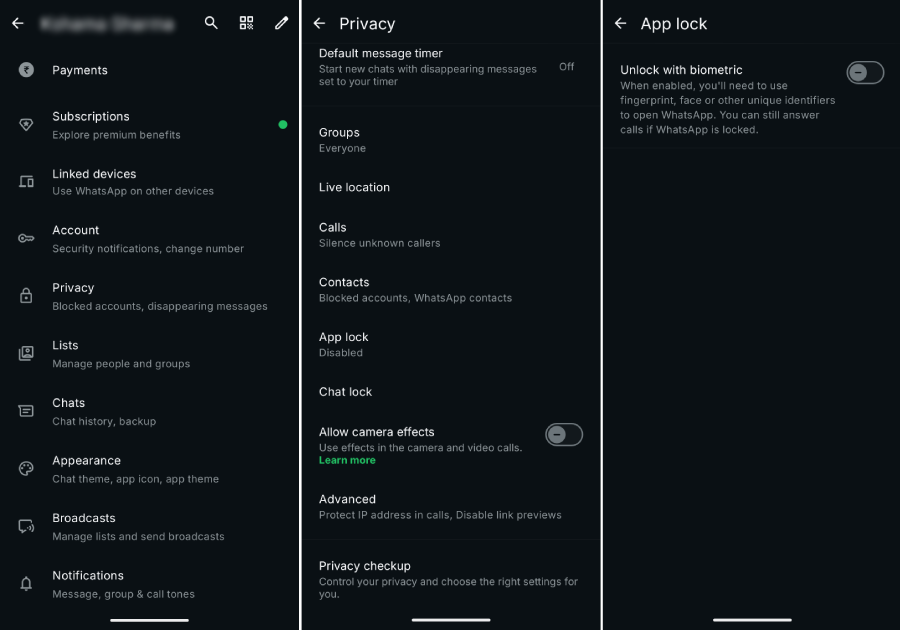Click the 'Everyone' text under Groups

point(342,148)
